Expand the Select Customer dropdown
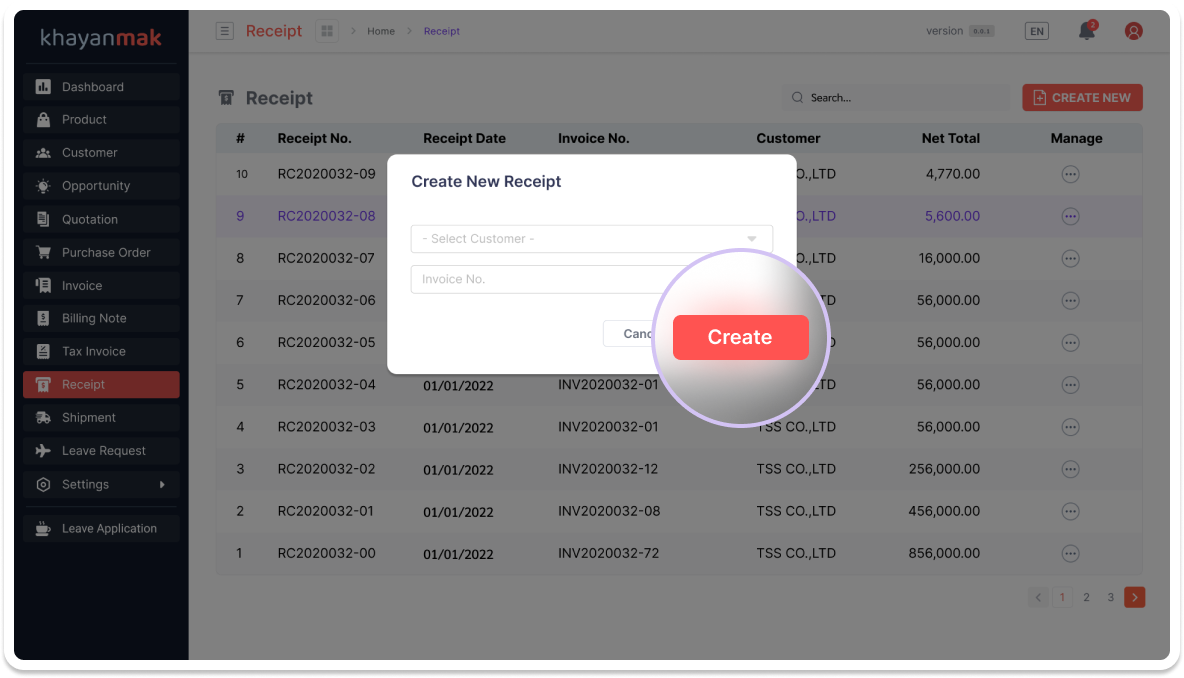 click(x=591, y=239)
